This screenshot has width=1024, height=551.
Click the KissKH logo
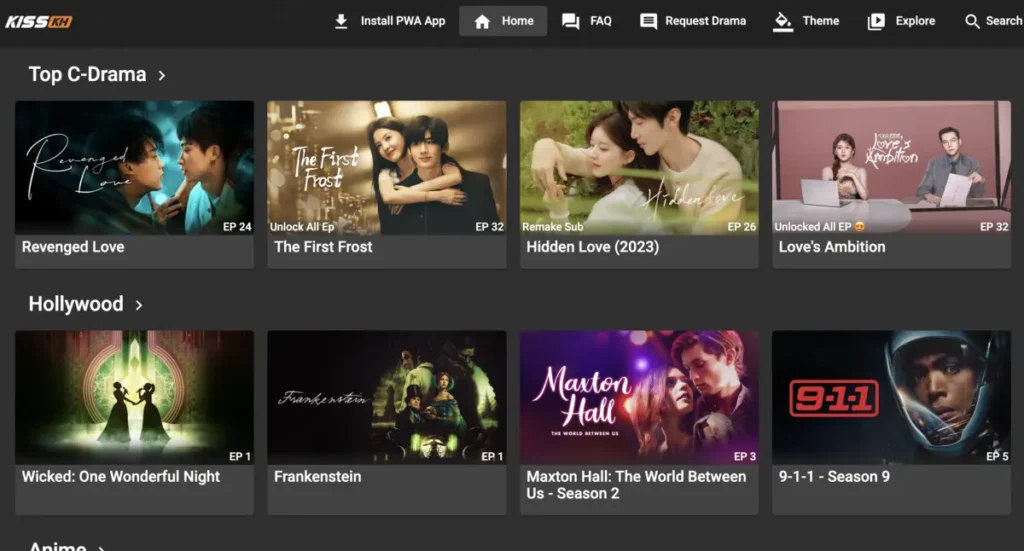pyautogui.click(x=38, y=21)
